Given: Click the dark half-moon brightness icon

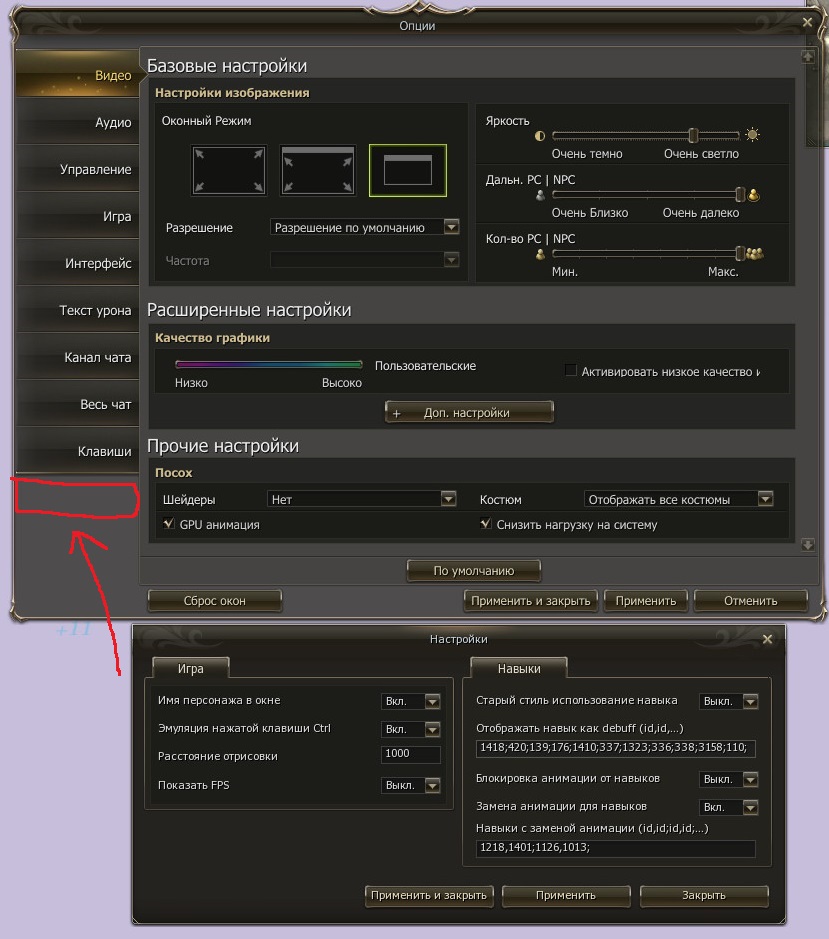Looking at the screenshot, I should [541, 135].
